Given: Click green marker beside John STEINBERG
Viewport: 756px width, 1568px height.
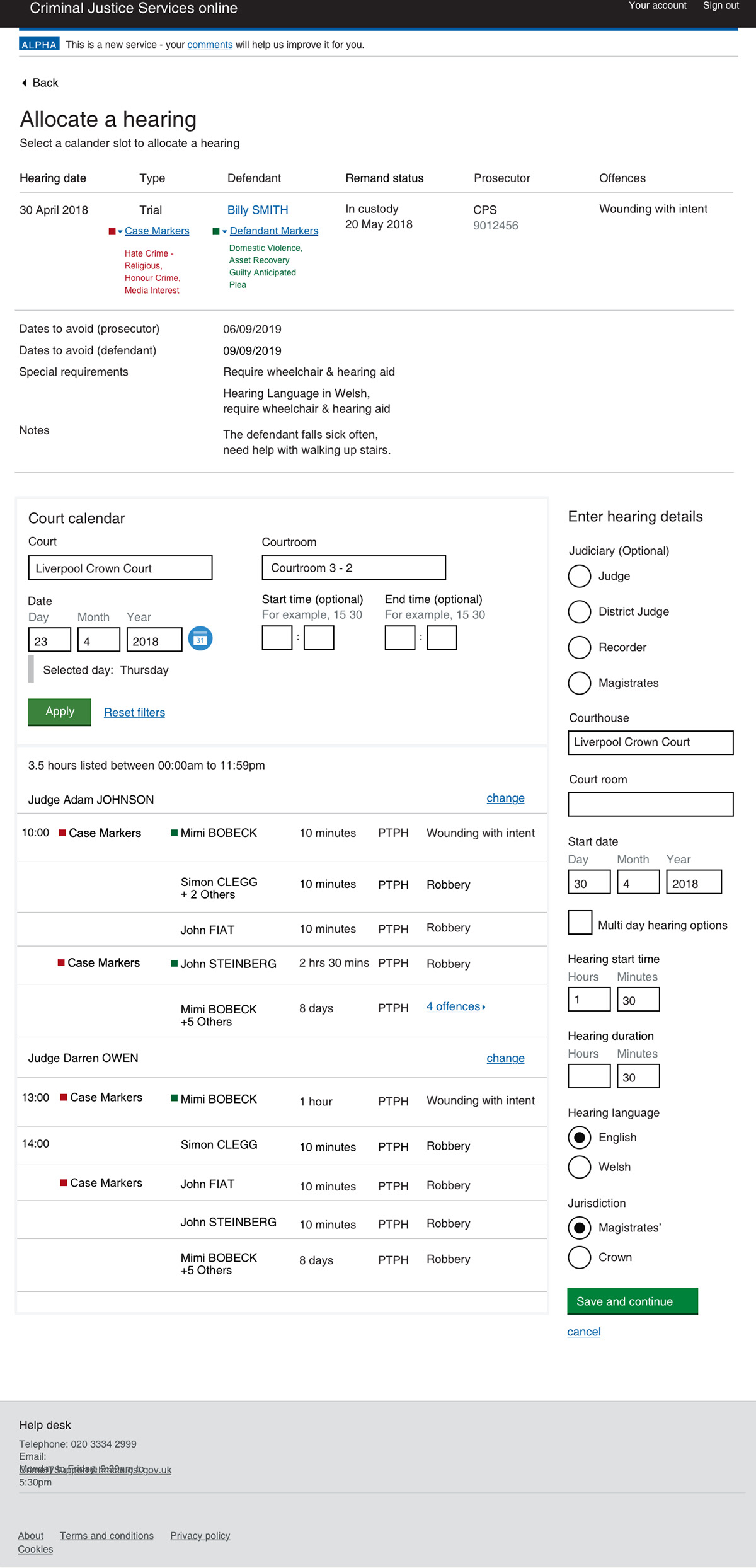Looking at the screenshot, I should (x=174, y=963).
